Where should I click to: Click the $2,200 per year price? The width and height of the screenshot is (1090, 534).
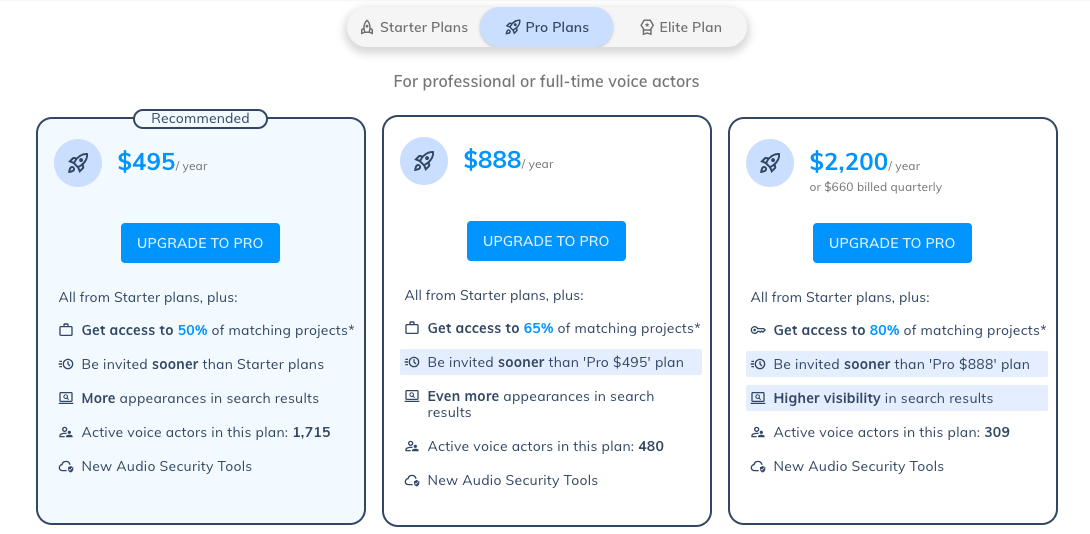[x=849, y=161]
